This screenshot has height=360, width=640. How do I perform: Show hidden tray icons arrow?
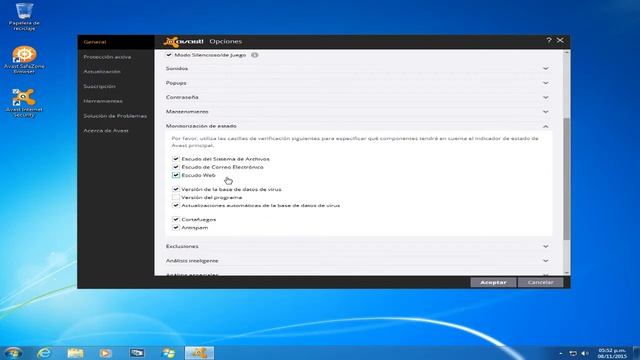click(x=561, y=353)
